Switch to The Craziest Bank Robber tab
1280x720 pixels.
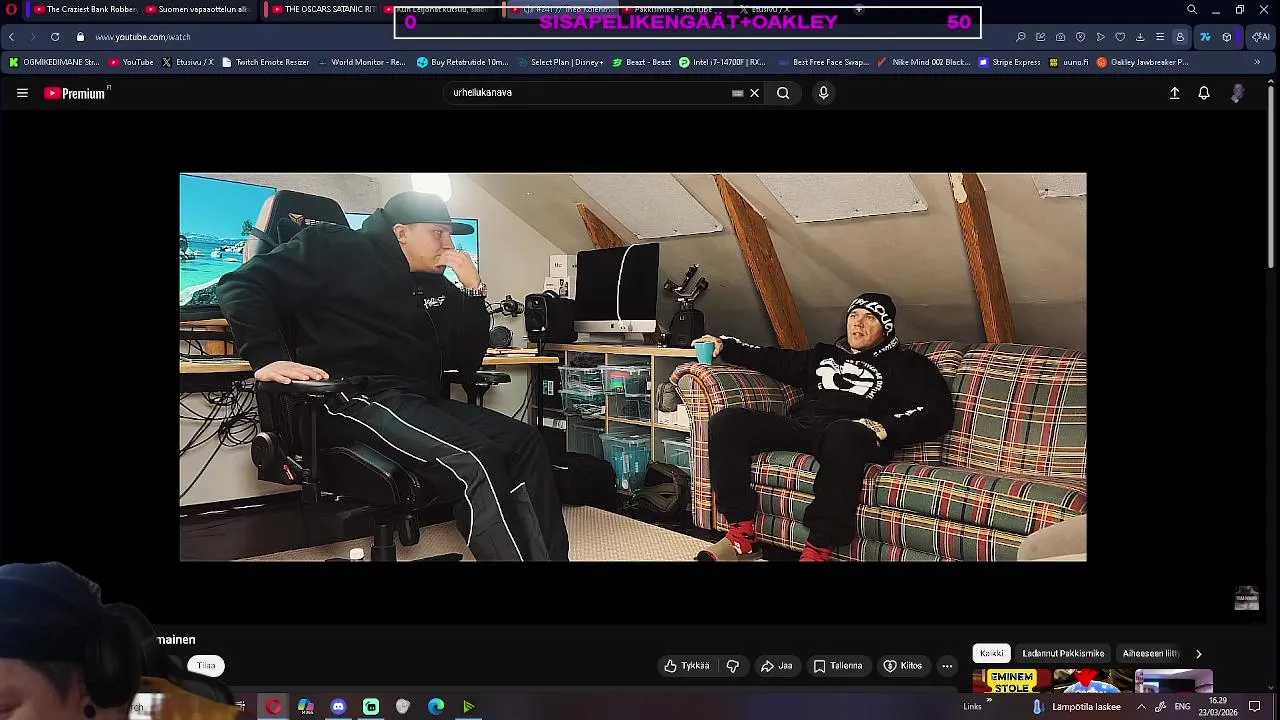pos(84,10)
